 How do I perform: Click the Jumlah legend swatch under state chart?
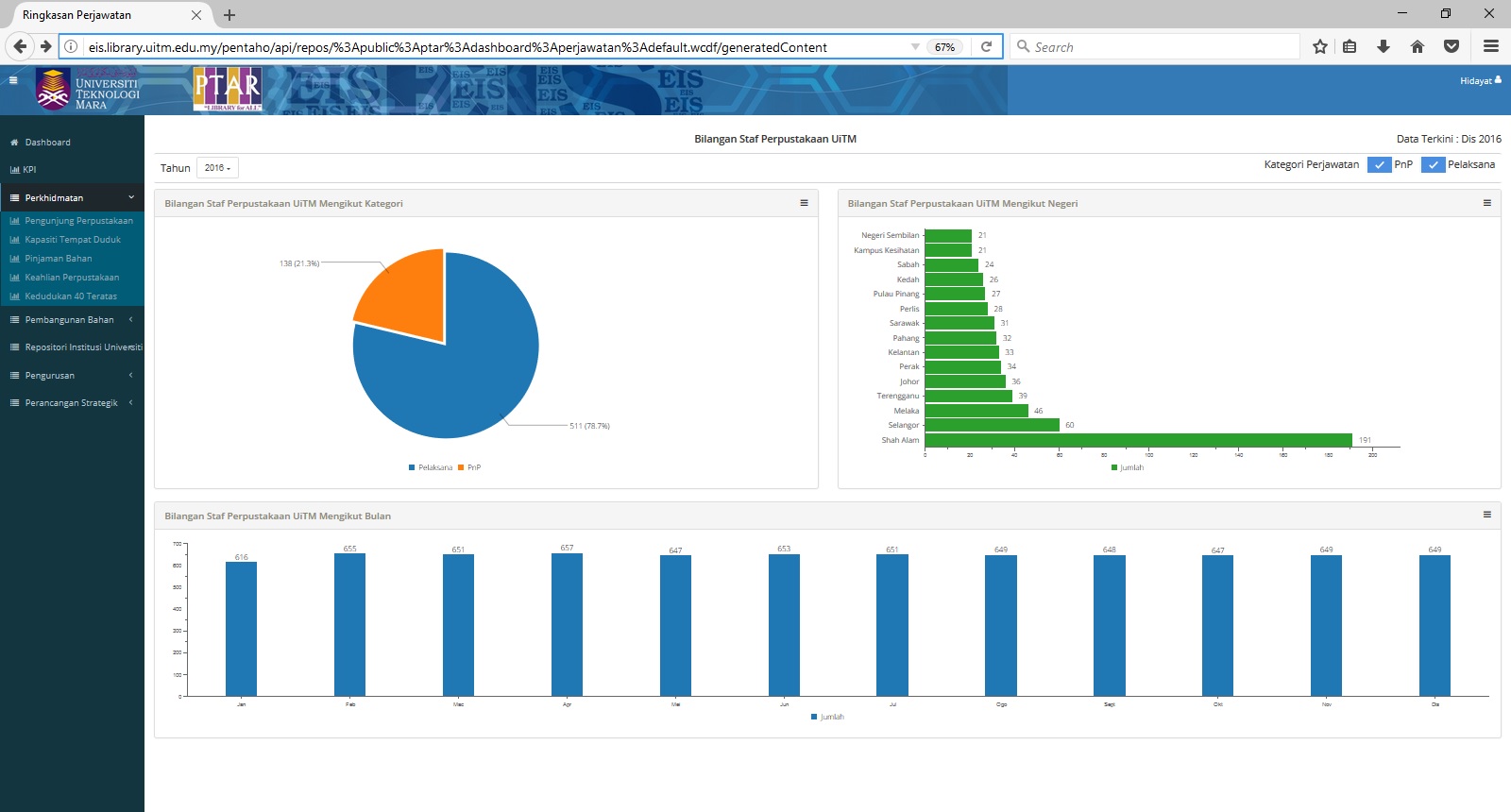coord(1114,467)
